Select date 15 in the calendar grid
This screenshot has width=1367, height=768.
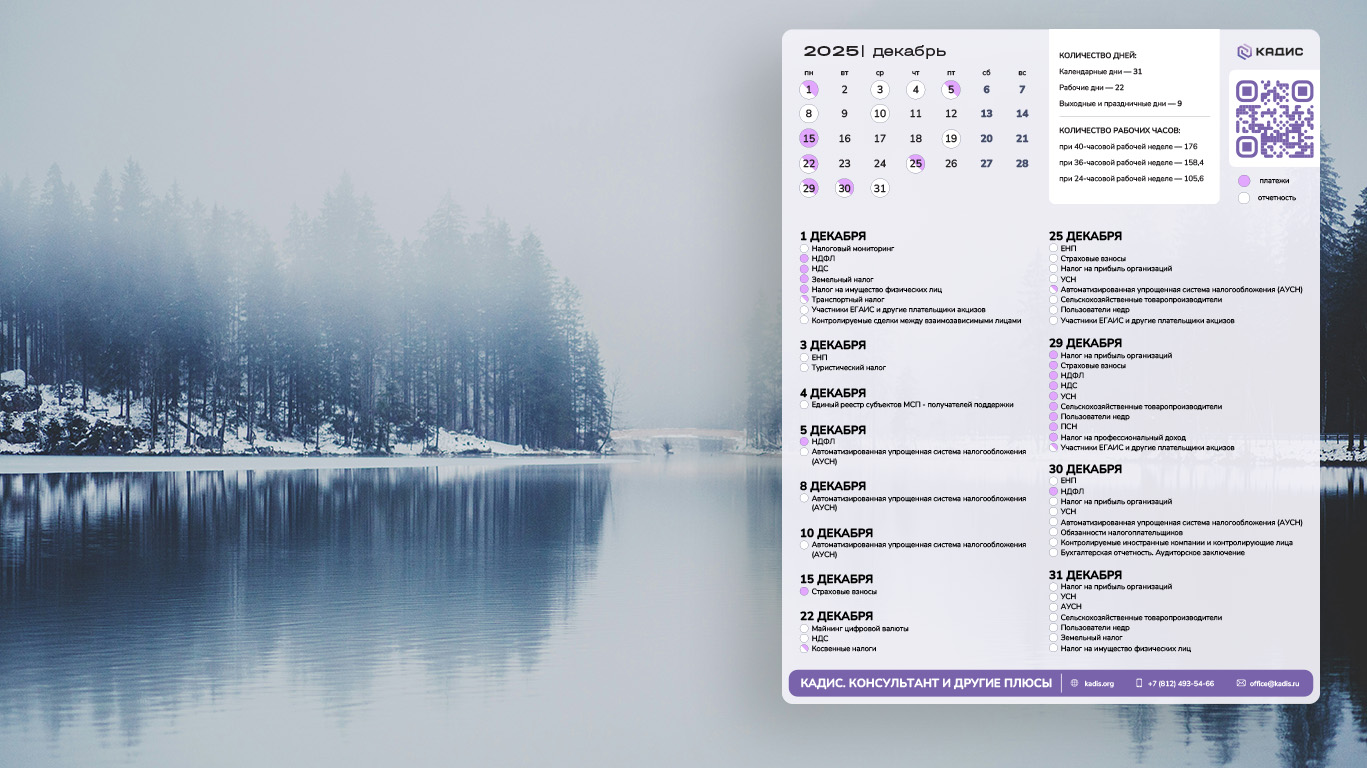[x=809, y=139]
